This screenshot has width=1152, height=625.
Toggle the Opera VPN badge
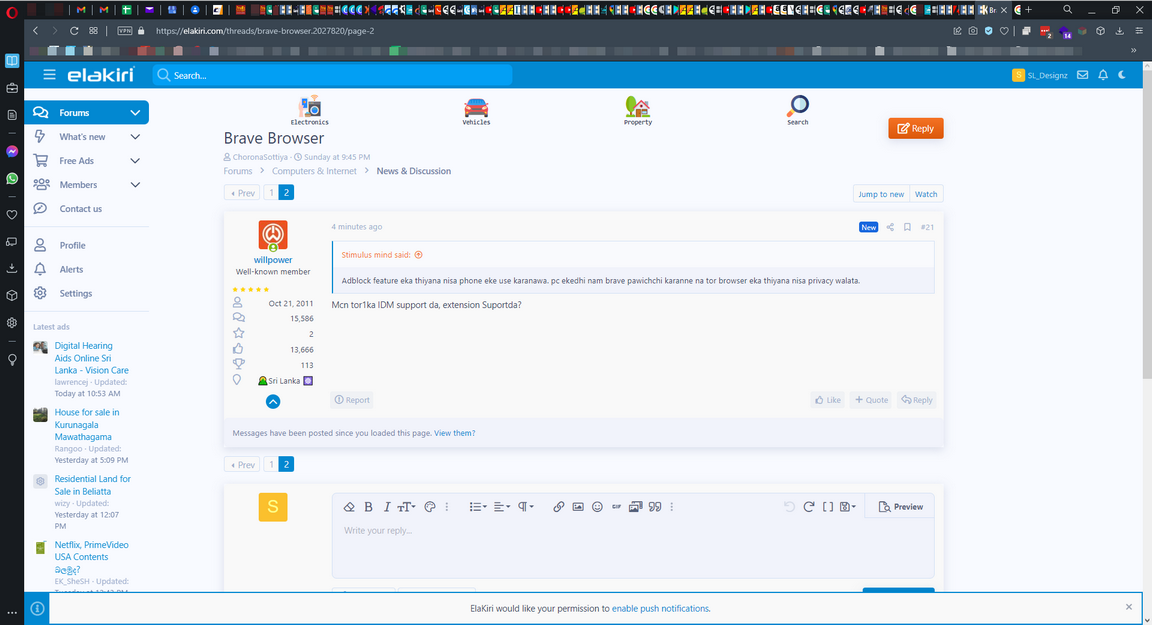pyautogui.click(x=125, y=31)
